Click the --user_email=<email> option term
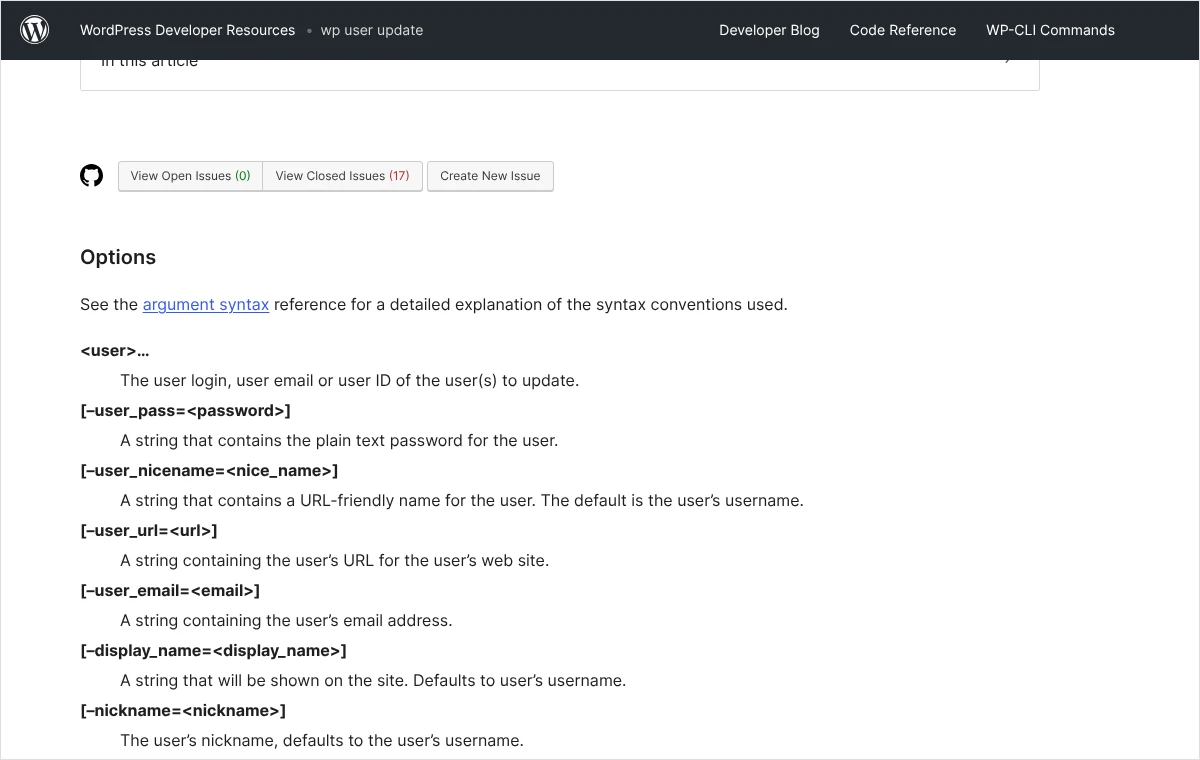Image resolution: width=1200 pixels, height=760 pixels. tap(170, 591)
